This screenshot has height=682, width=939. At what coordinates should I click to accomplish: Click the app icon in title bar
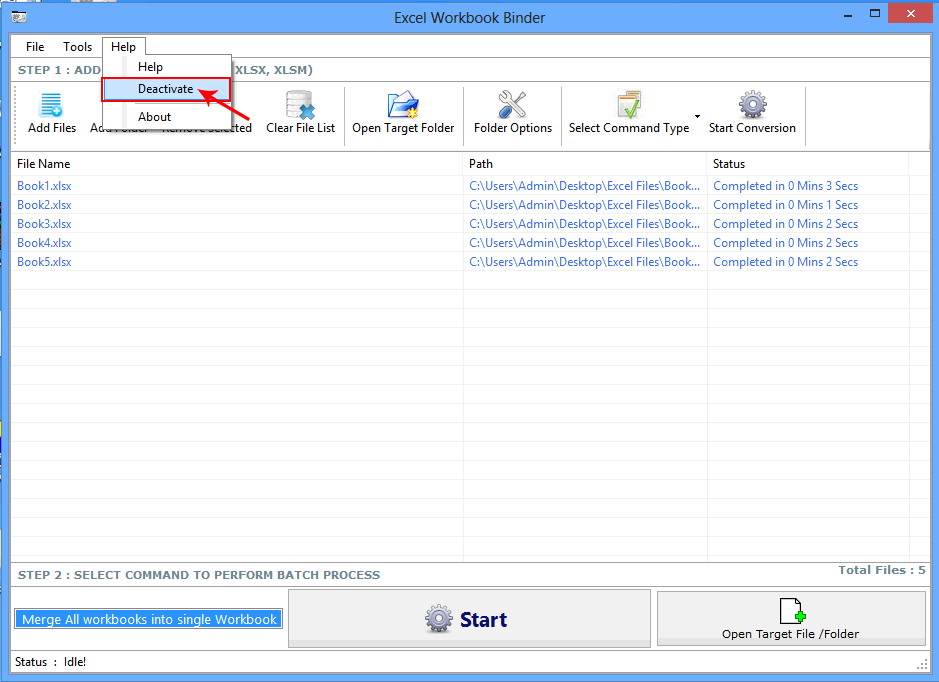pos(19,17)
